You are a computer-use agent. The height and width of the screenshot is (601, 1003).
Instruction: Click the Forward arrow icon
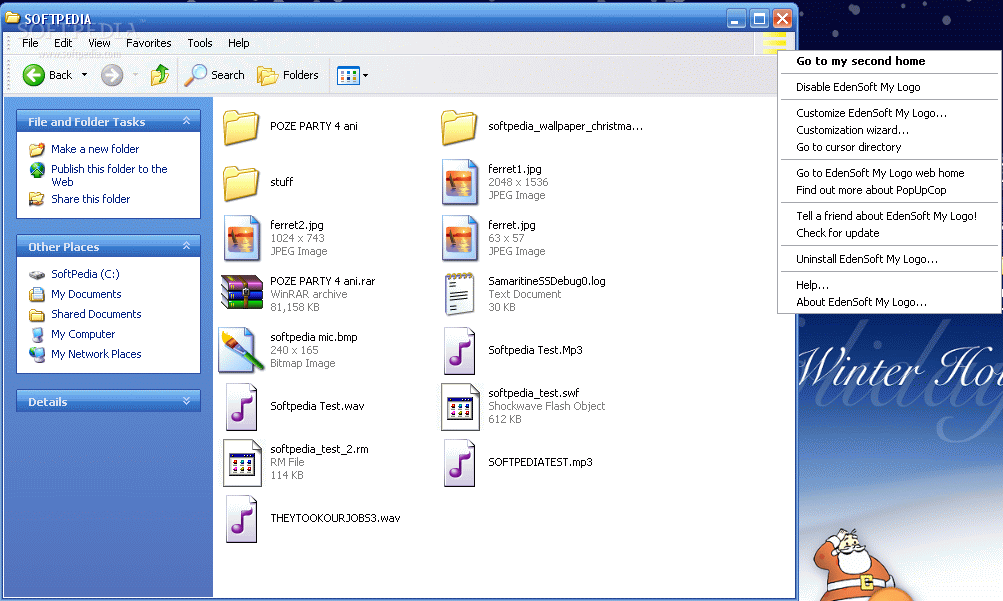112,75
